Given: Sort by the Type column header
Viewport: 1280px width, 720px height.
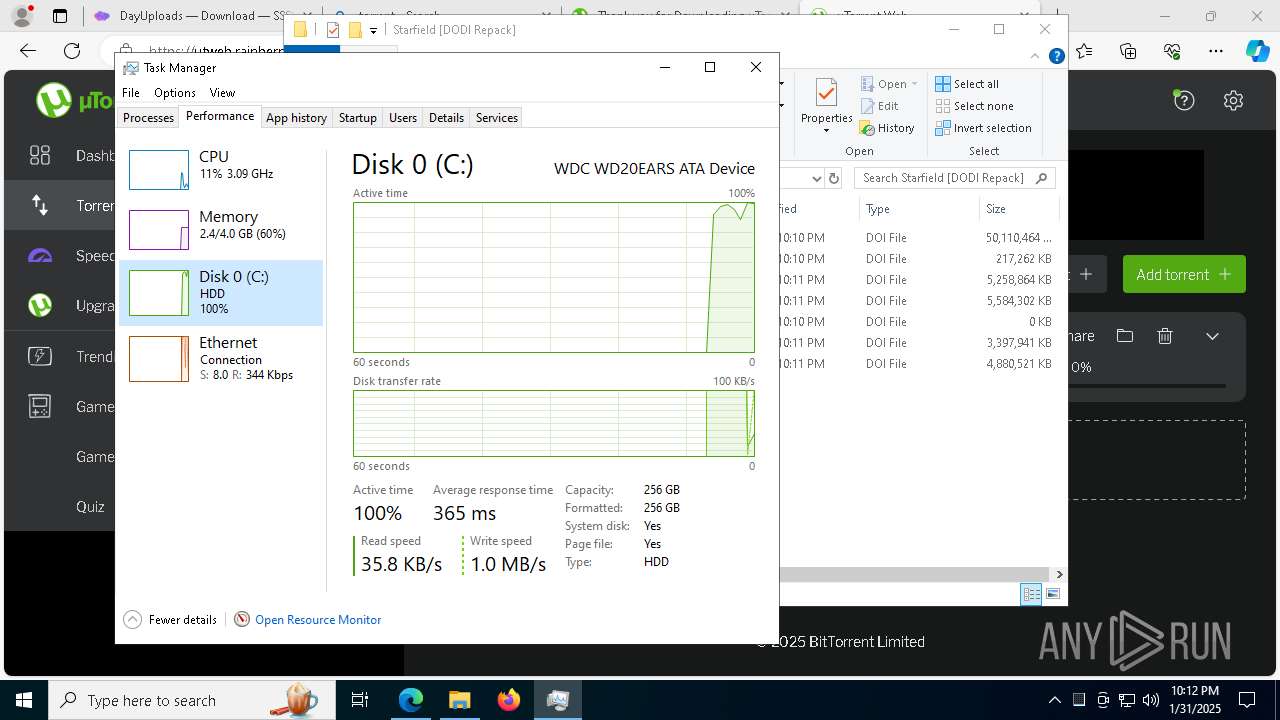Looking at the screenshot, I should point(919,209).
